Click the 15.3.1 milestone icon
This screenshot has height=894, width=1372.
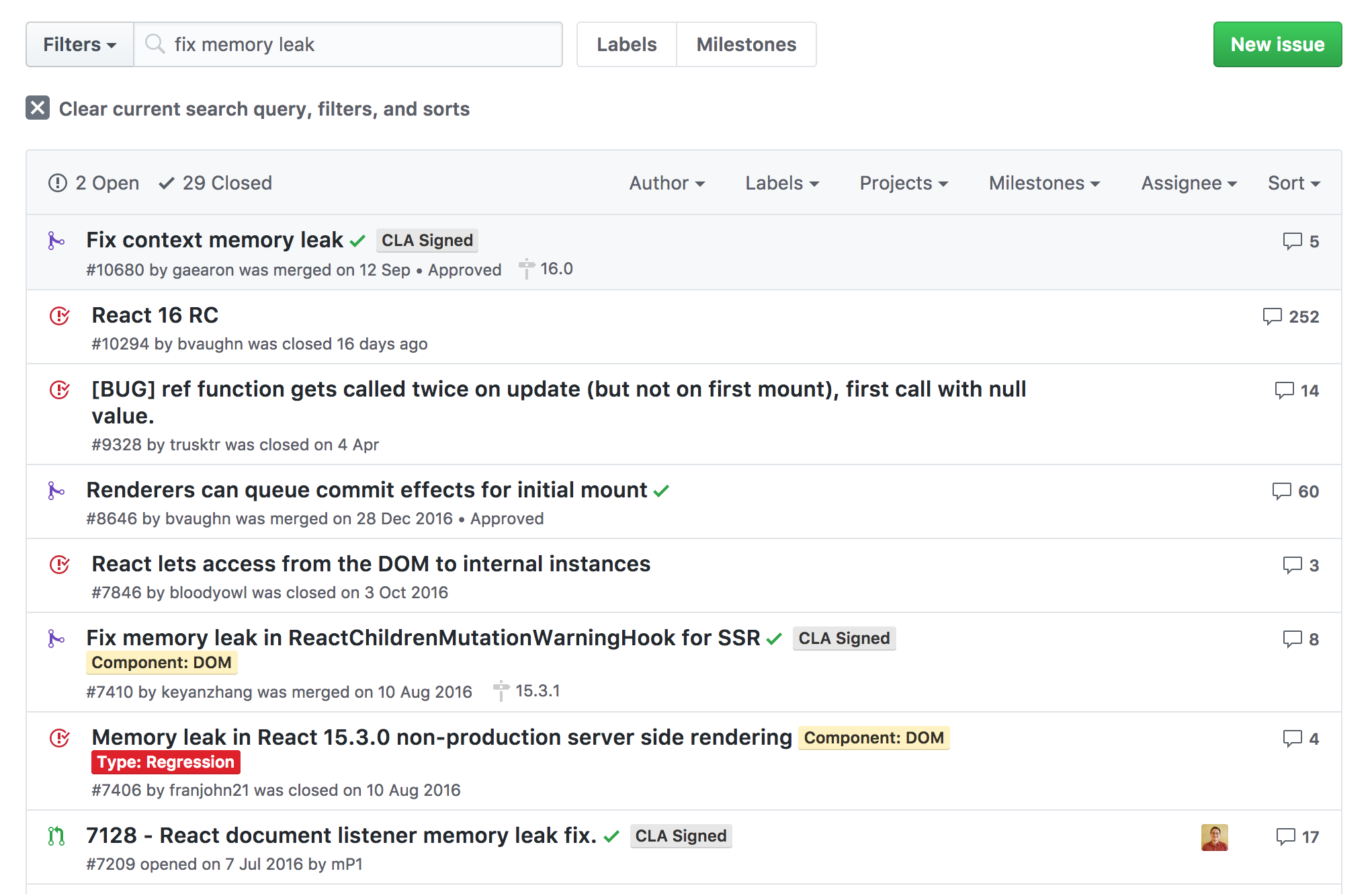(x=501, y=691)
